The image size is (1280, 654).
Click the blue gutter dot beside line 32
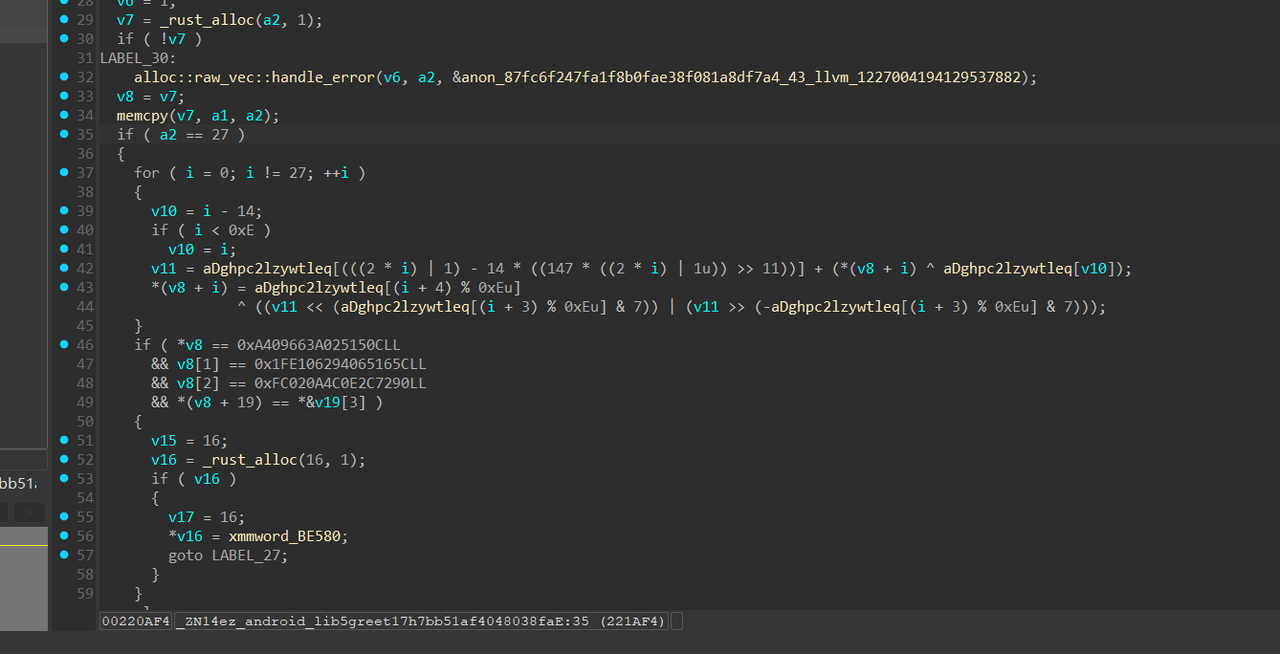(65, 77)
